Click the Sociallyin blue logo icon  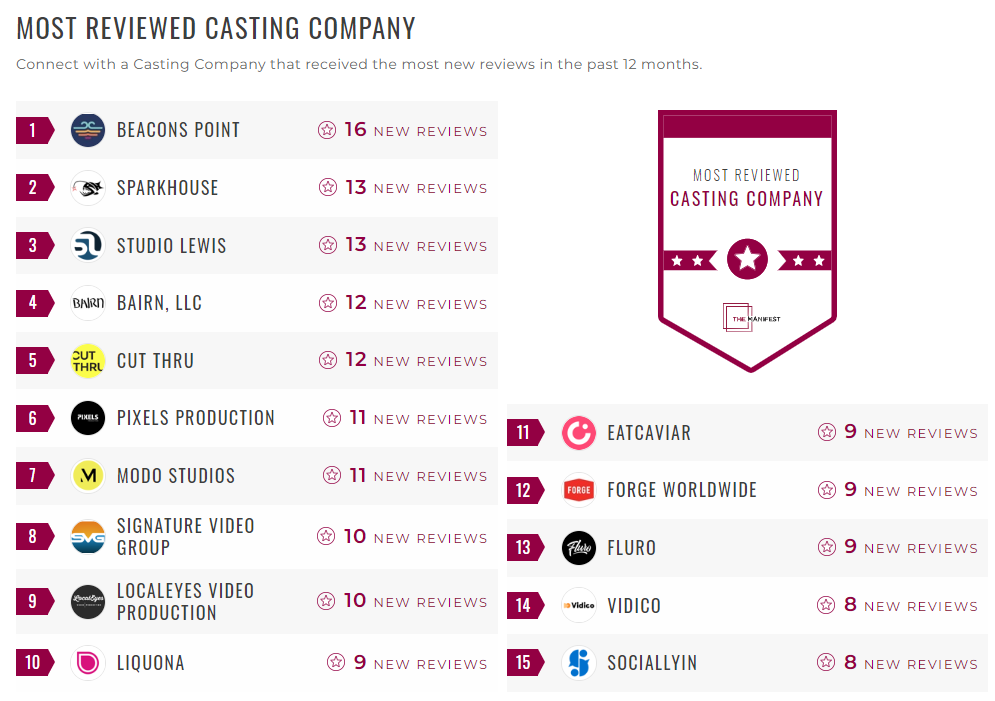[x=579, y=663]
